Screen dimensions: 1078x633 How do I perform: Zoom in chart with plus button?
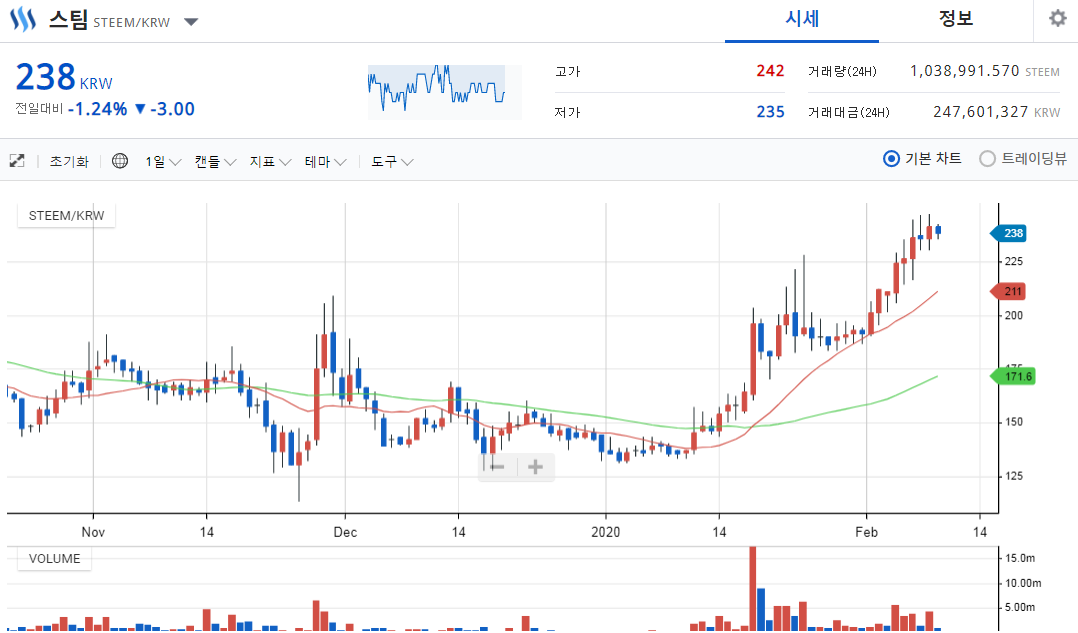535,467
